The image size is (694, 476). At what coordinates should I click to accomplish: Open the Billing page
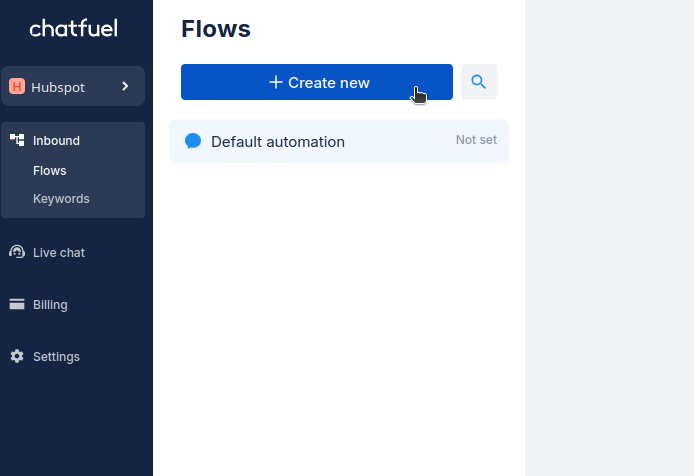[50, 305]
